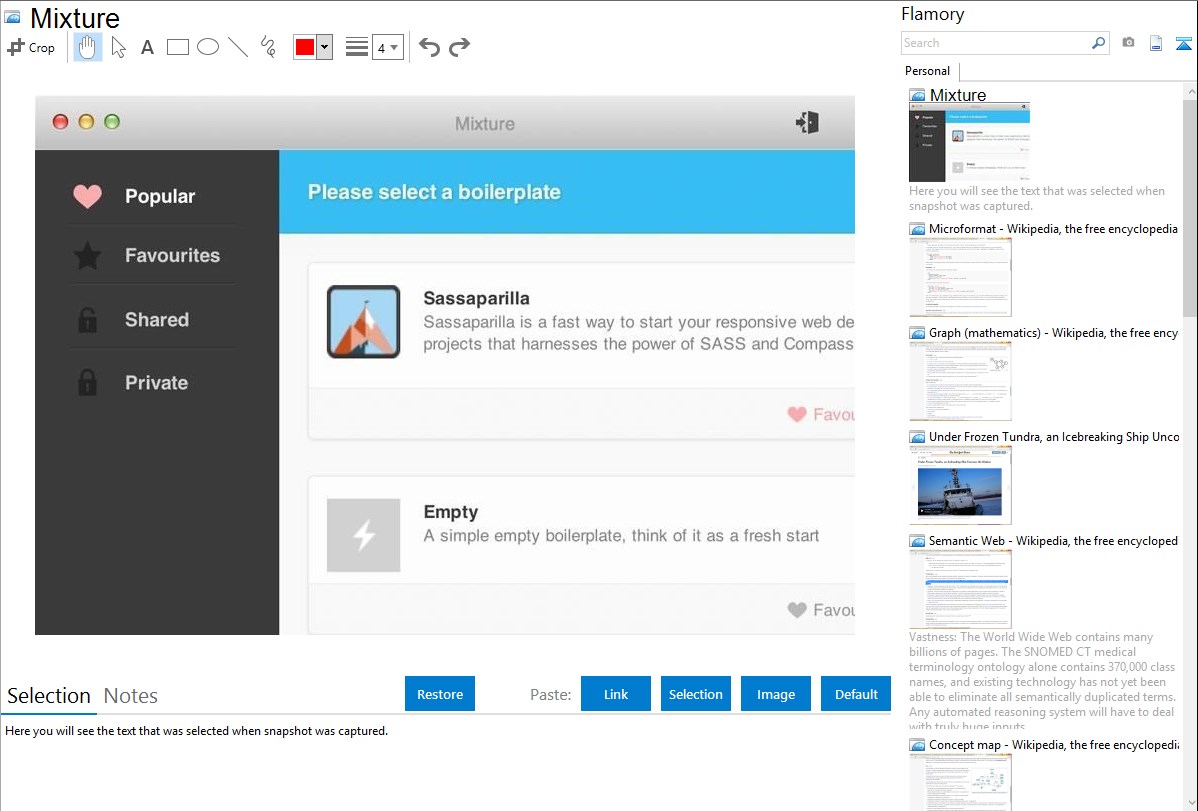Select Popular in the Mixture sidebar
Screen dimensions: 1198x811
pos(160,196)
